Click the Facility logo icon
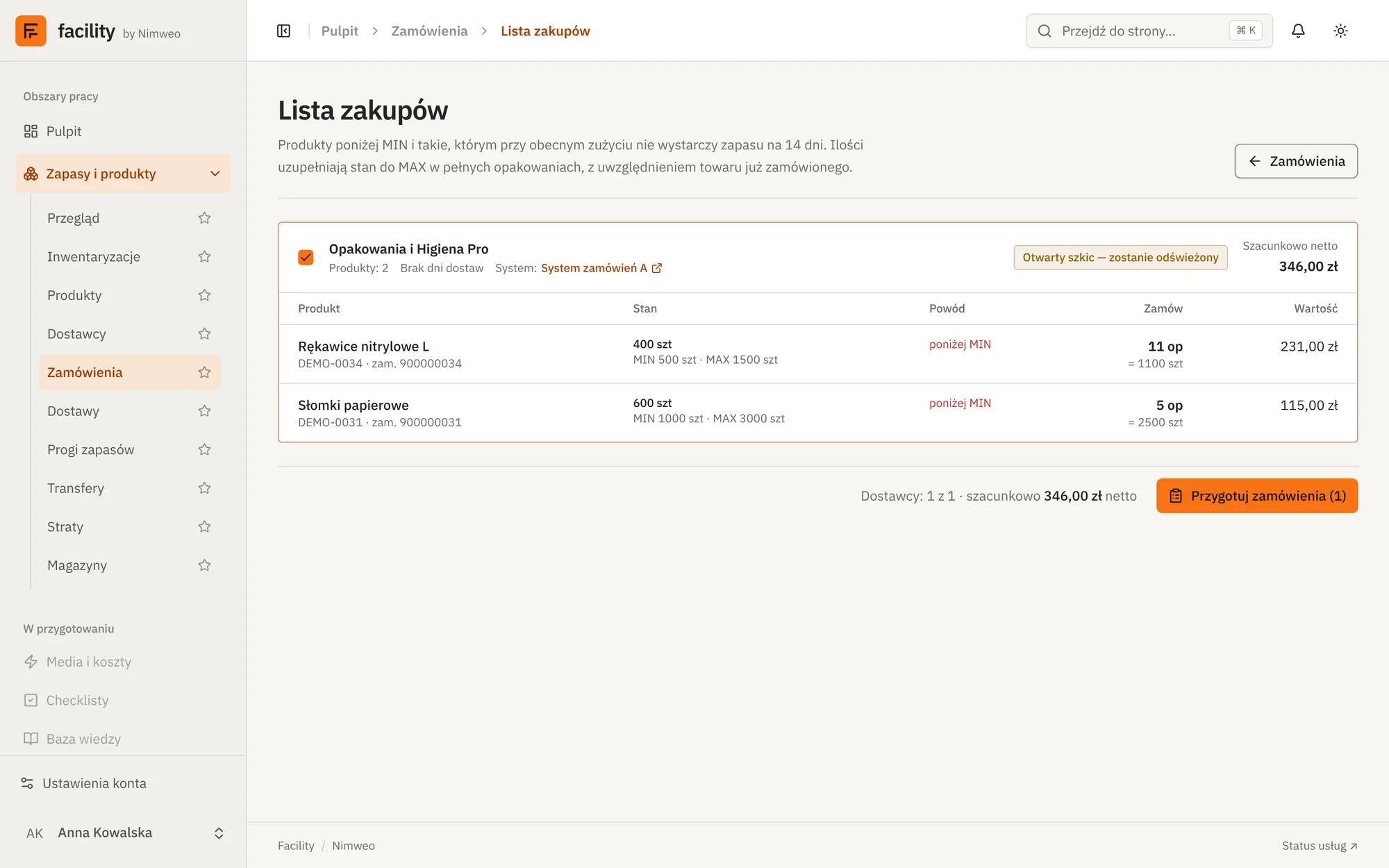 coord(31,31)
